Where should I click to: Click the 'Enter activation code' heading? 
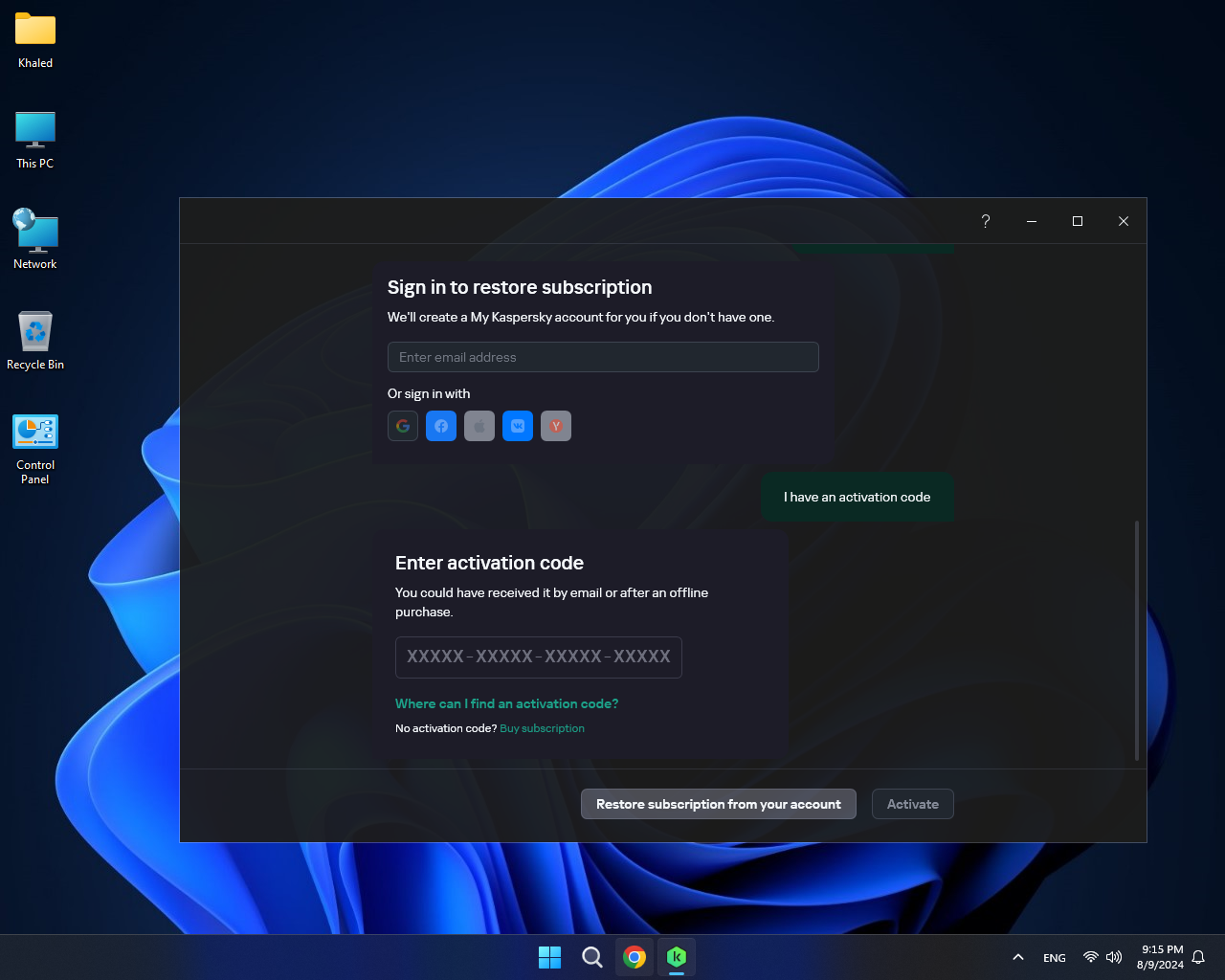[x=489, y=563]
